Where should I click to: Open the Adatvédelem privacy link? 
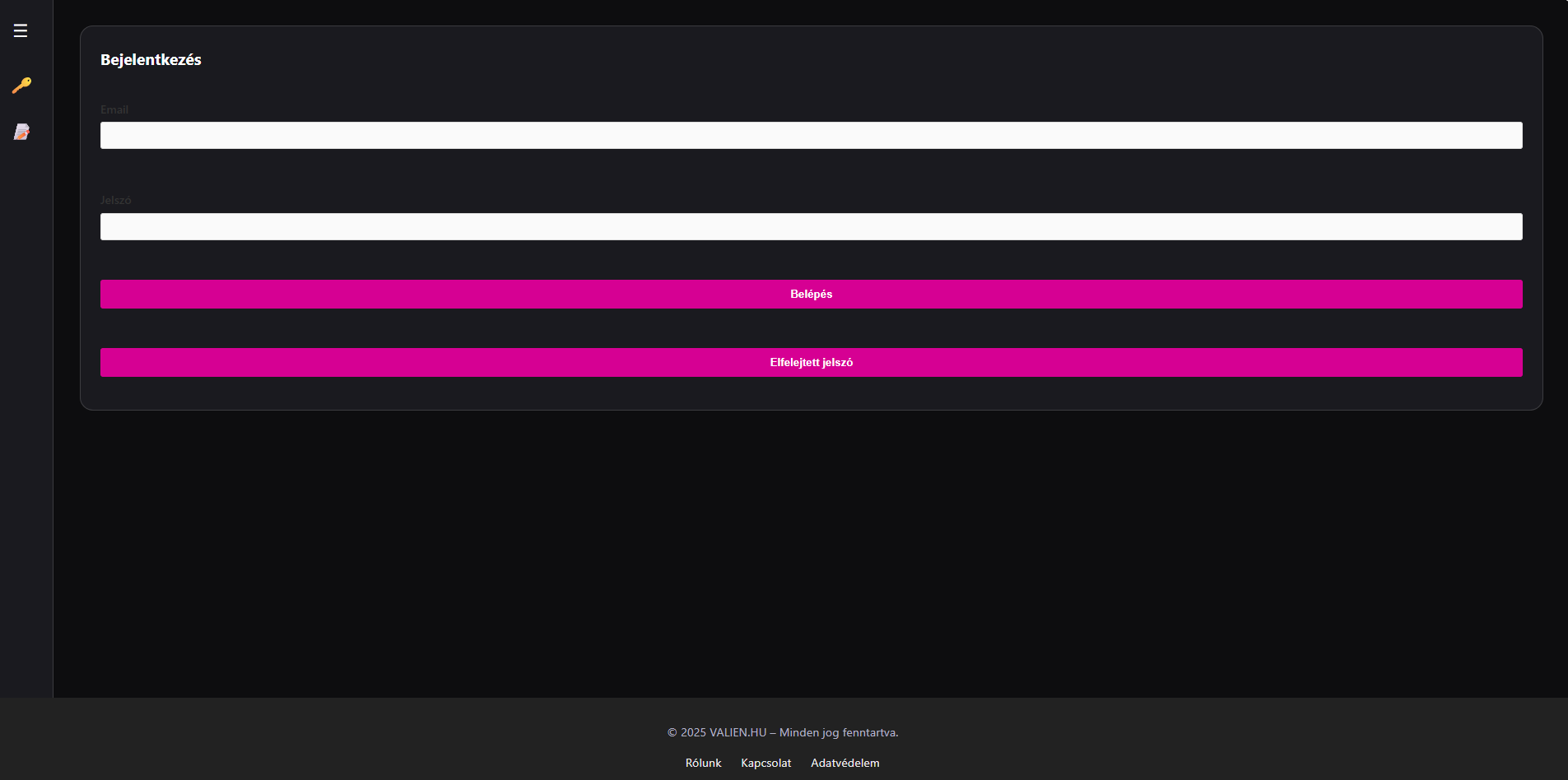[844, 764]
